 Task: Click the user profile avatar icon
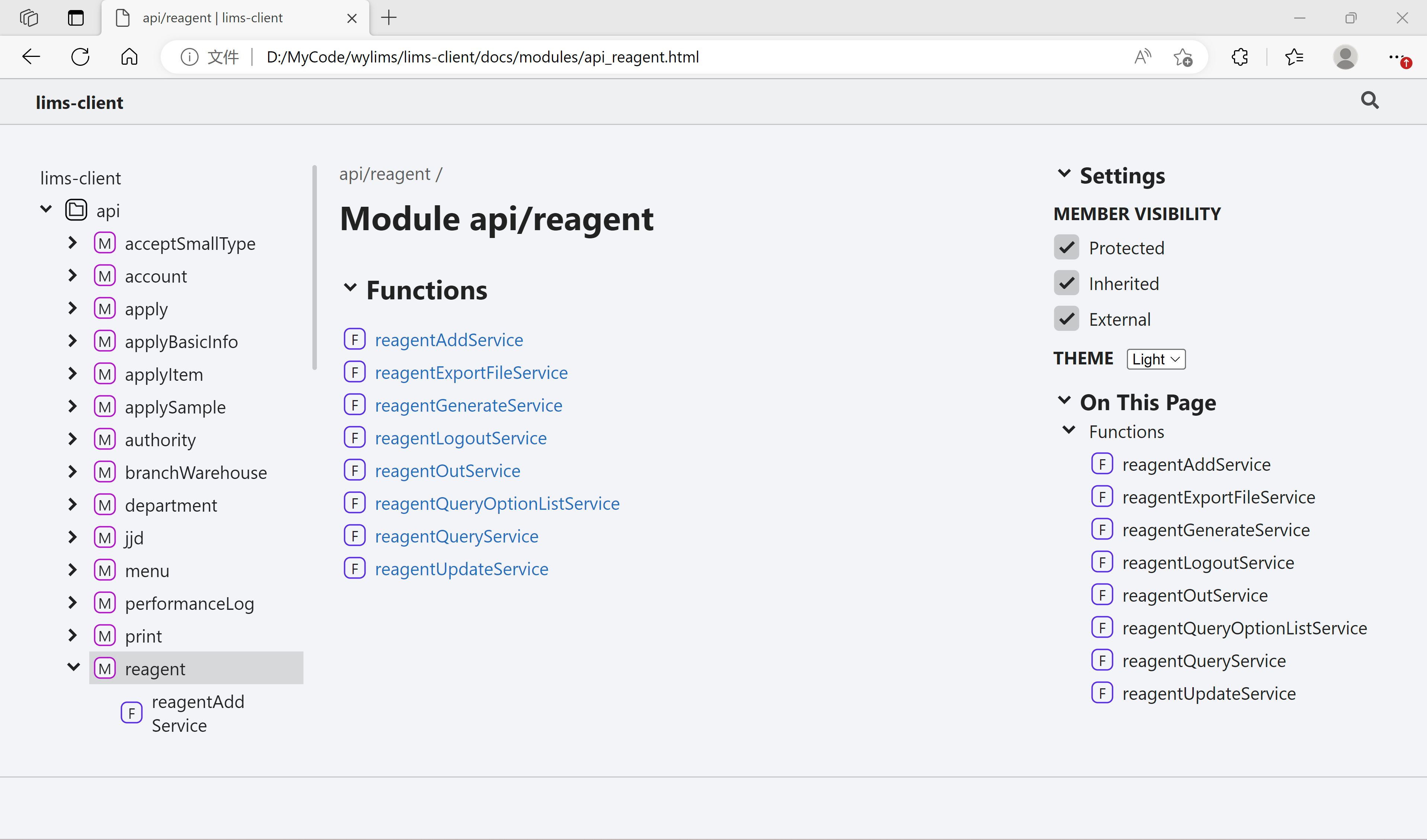(1345, 57)
